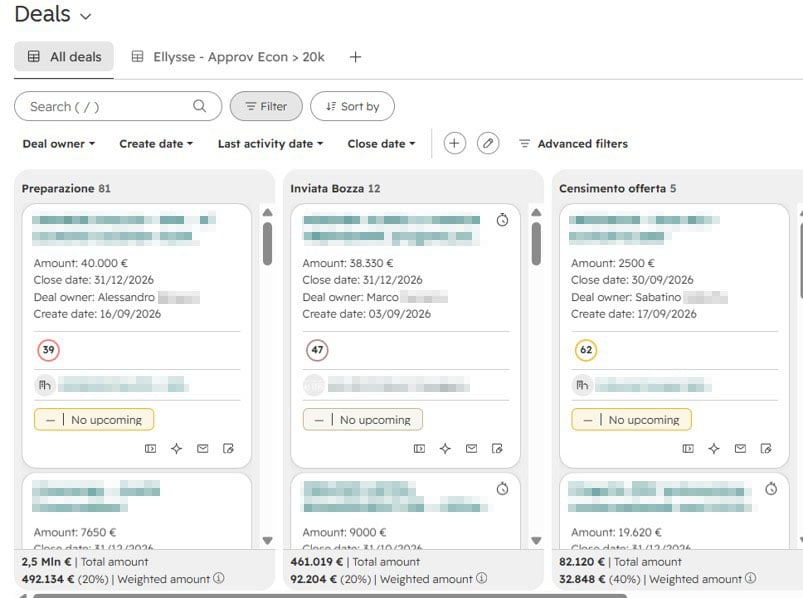Screen dimensions: 803x598
Task: Click the score badge 62
Action: pyautogui.click(x=586, y=350)
